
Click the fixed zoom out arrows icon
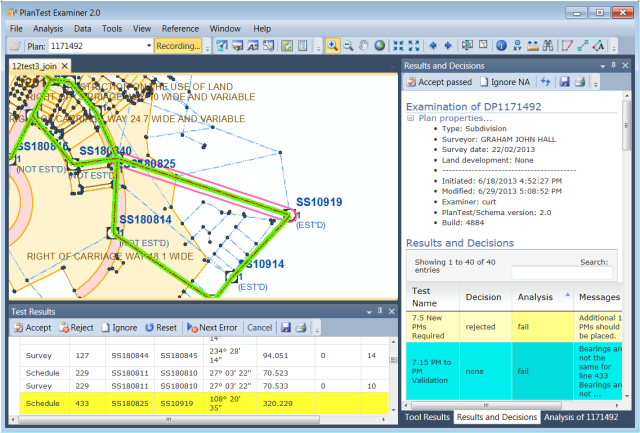pos(413,46)
